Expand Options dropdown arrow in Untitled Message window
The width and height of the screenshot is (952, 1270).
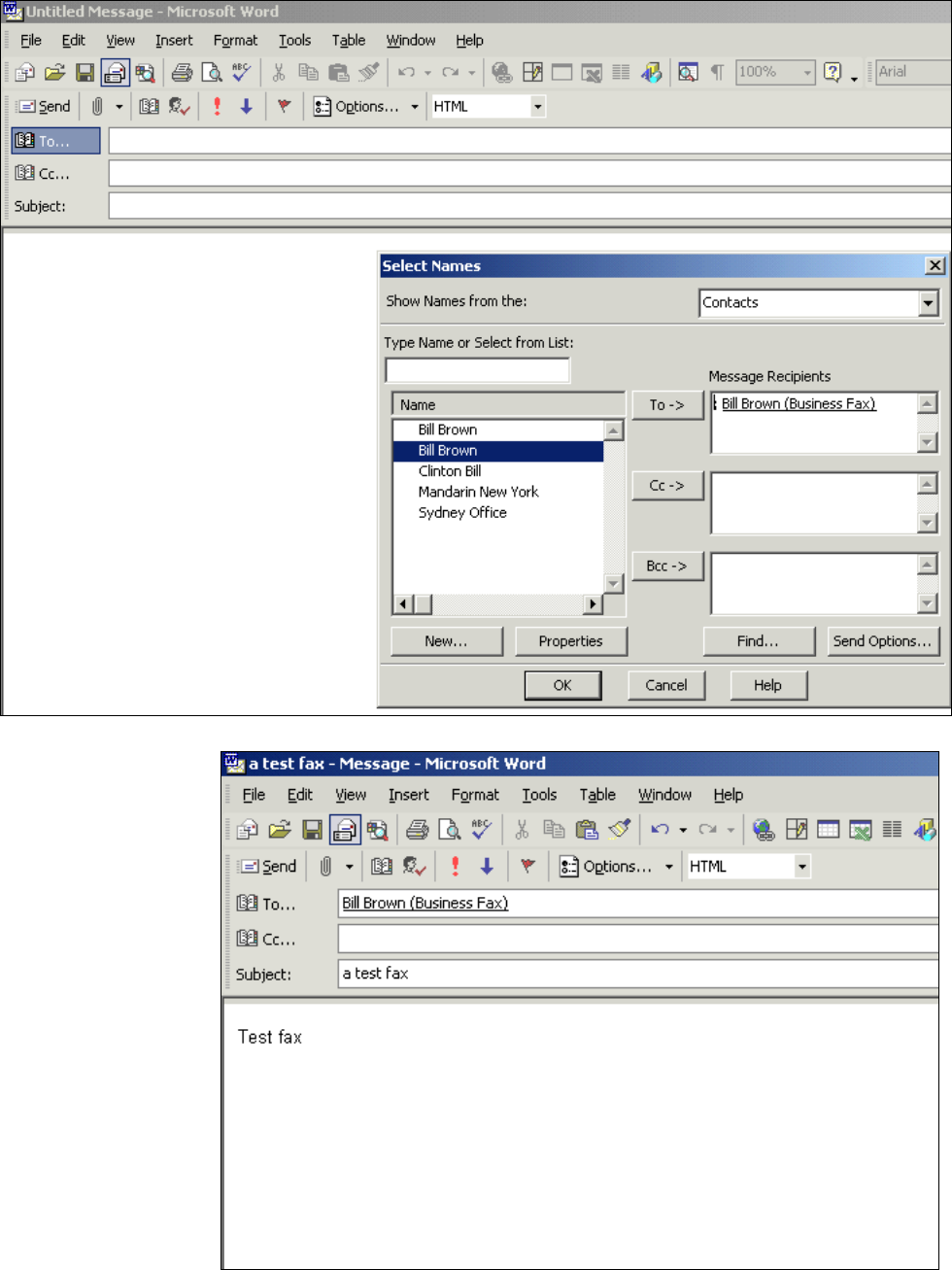tap(415, 107)
